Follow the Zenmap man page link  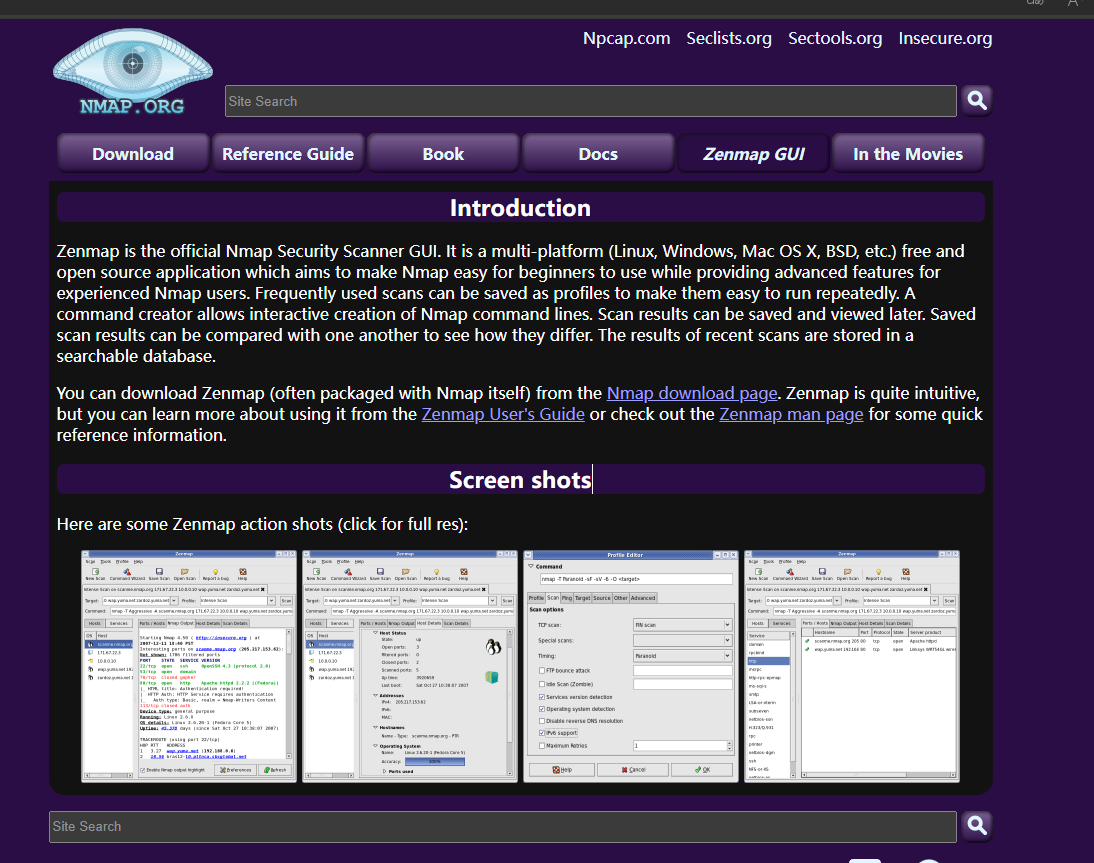791,414
